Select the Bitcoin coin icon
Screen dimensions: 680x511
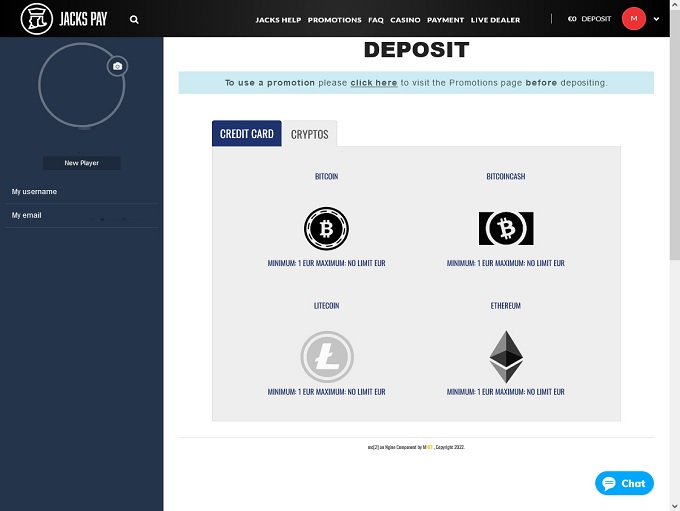coord(326,229)
